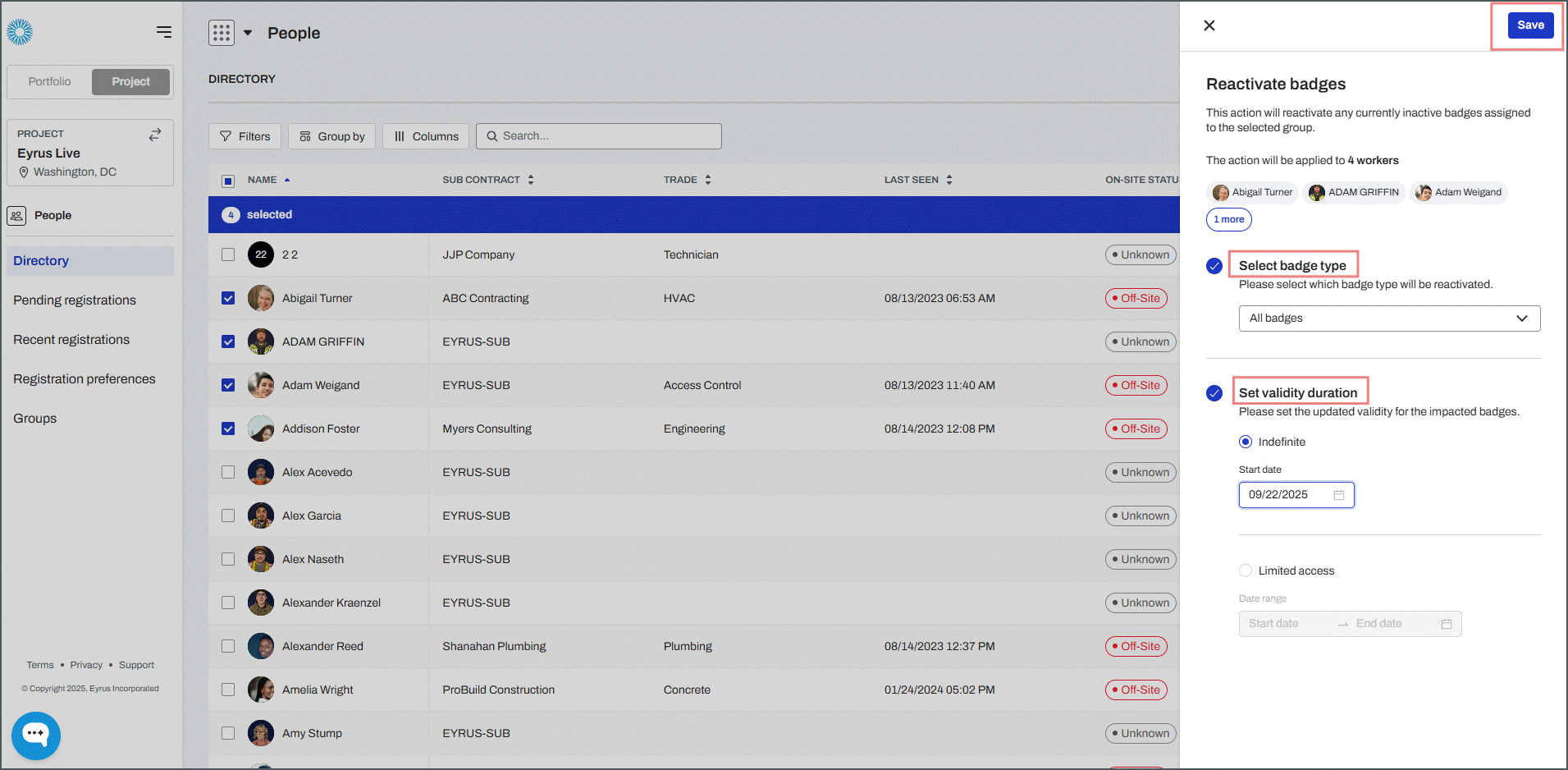The width and height of the screenshot is (1568, 770).
Task: Click Amelia Wright's avatar
Action: point(261,690)
